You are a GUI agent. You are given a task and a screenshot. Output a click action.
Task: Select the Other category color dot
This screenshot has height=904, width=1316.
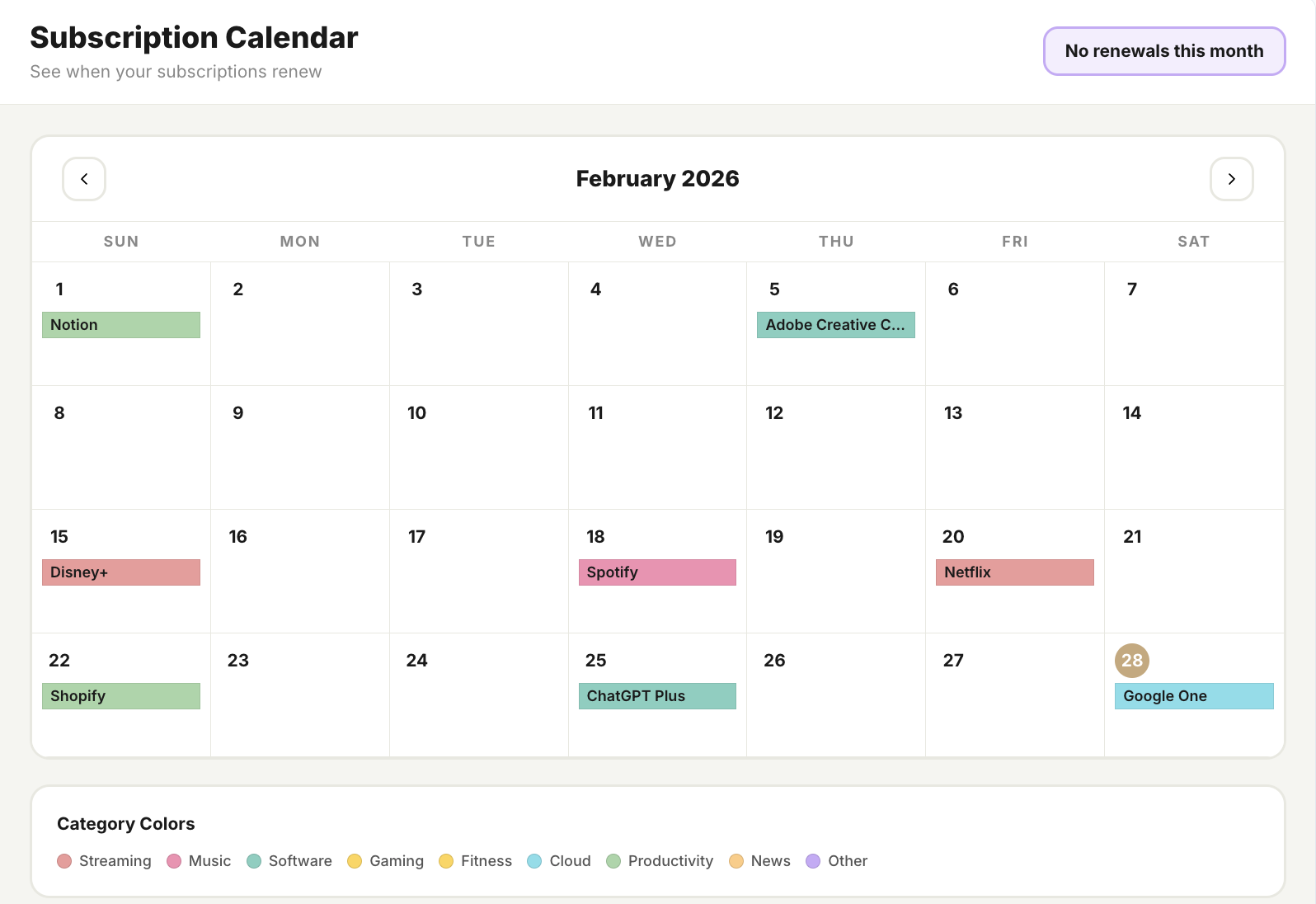pos(813,861)
